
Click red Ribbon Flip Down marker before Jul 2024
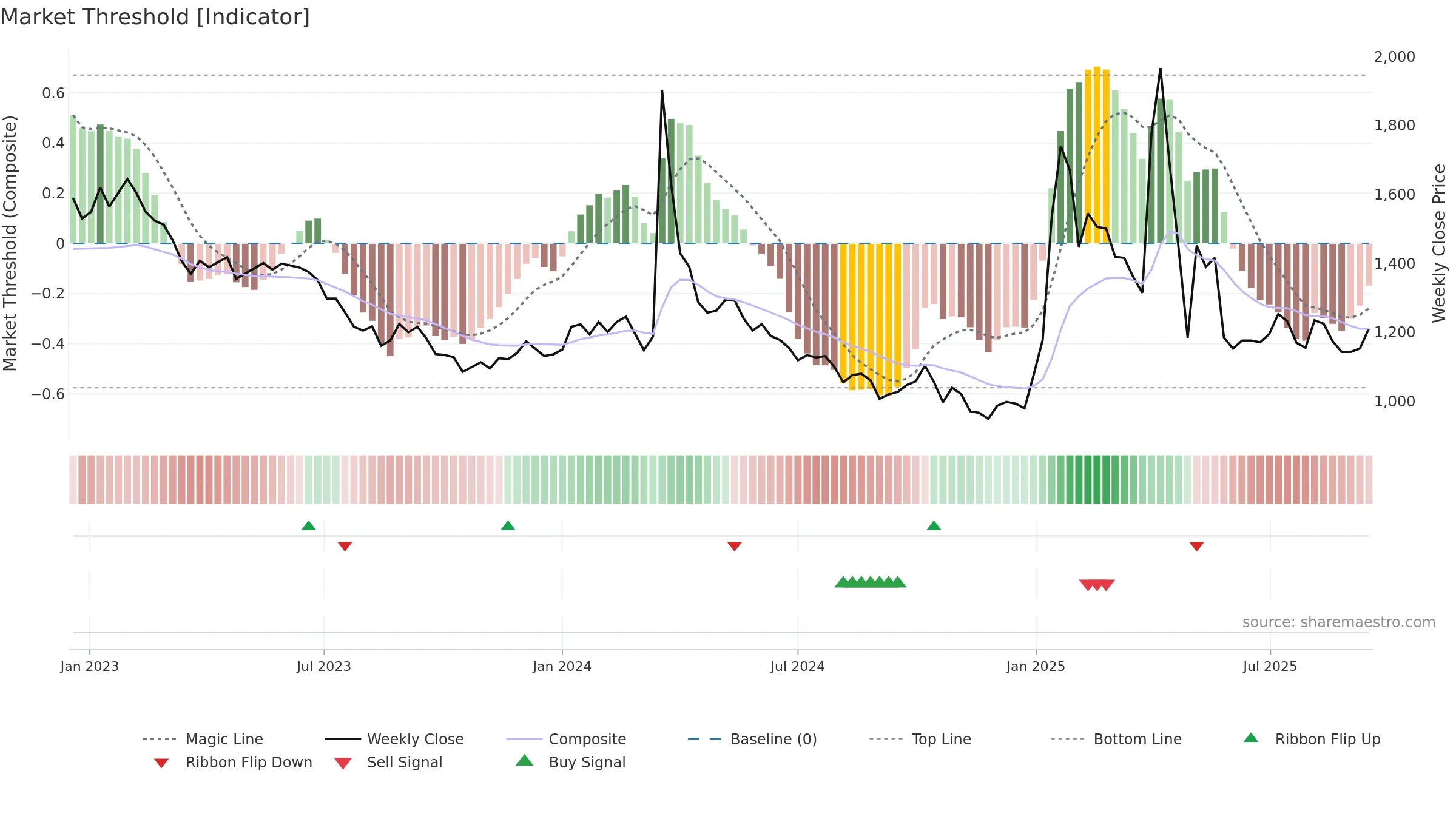click(x=734, y=547)
